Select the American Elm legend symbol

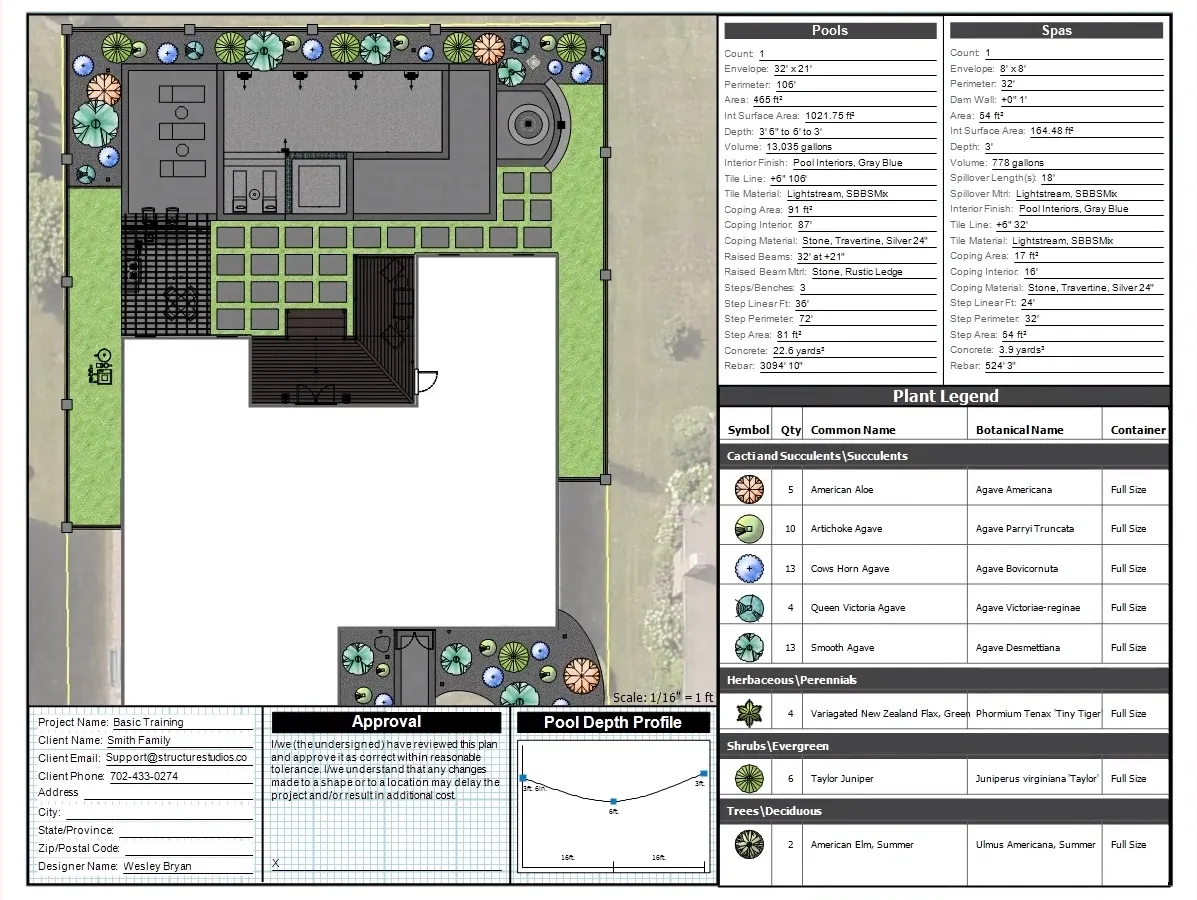coord(748,844)
